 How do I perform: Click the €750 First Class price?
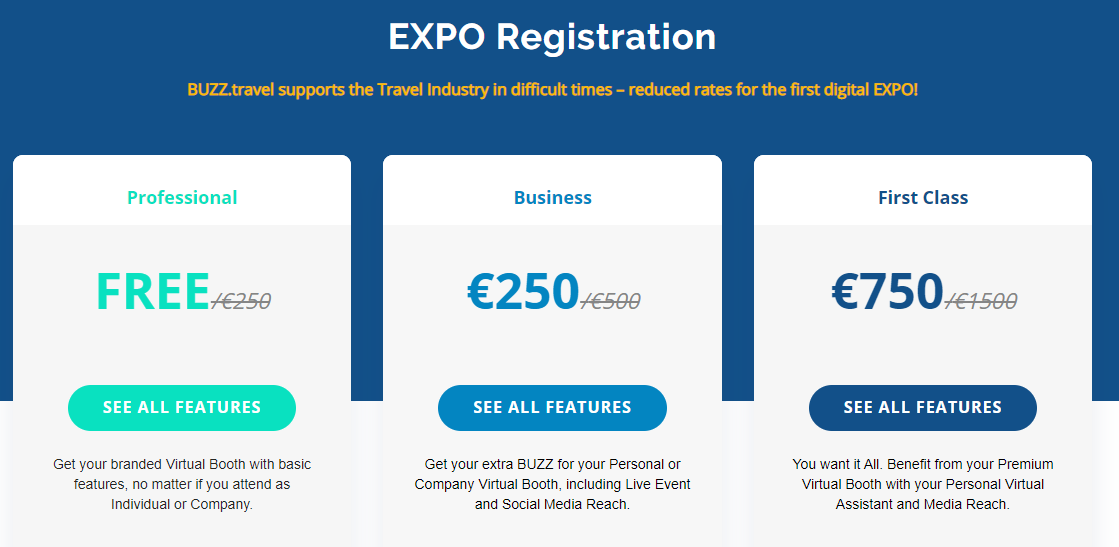(x=887, y=291)
